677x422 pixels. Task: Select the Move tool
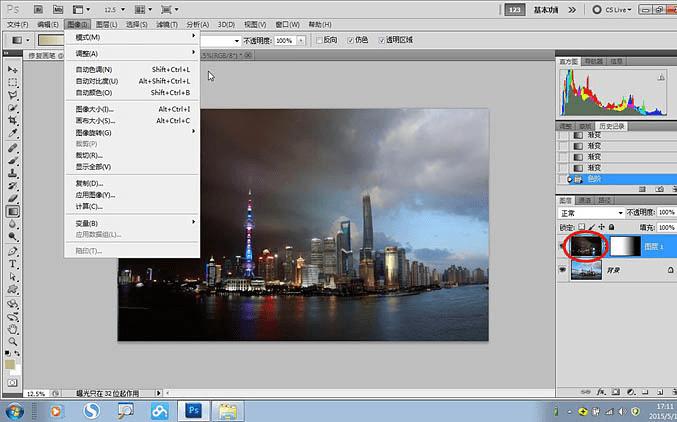coord(13,69)
